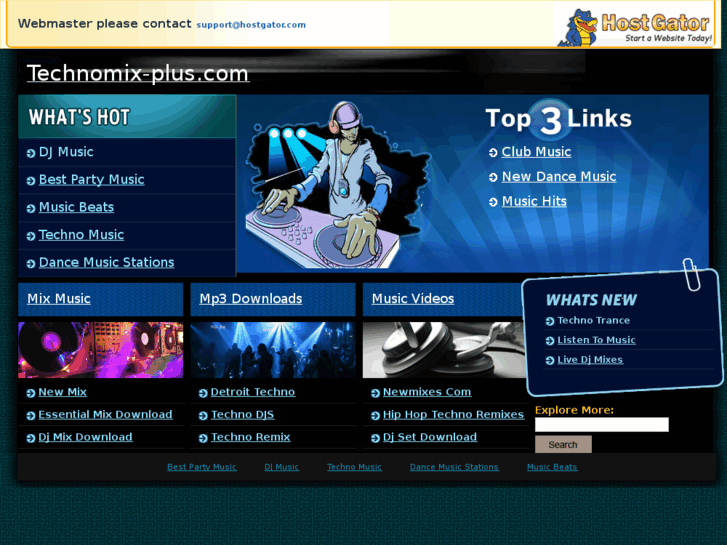Click arrow bullet beside What's Hot Dance Music Stations
Image resolution: width=727 pixels, height=545 pixels.
31,263
